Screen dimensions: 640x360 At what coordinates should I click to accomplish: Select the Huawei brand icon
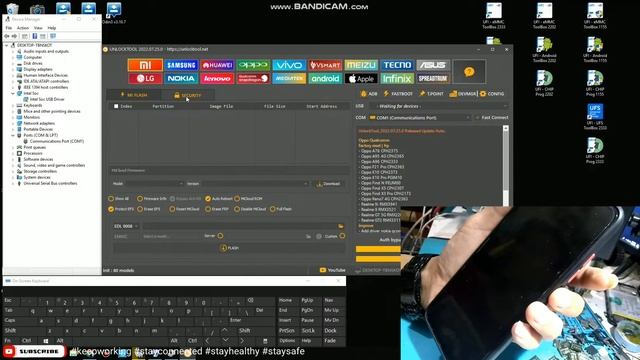click(217, 65)
